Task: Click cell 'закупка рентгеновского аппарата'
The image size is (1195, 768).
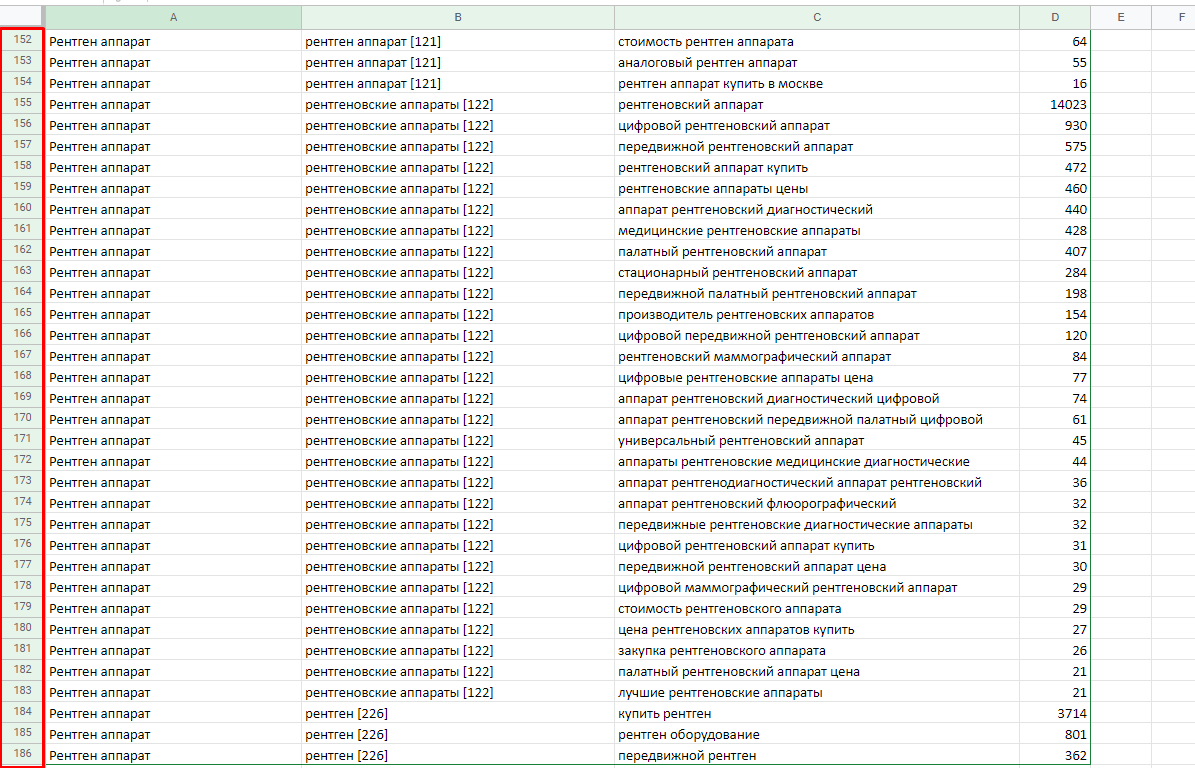Action: coord(816,651)
